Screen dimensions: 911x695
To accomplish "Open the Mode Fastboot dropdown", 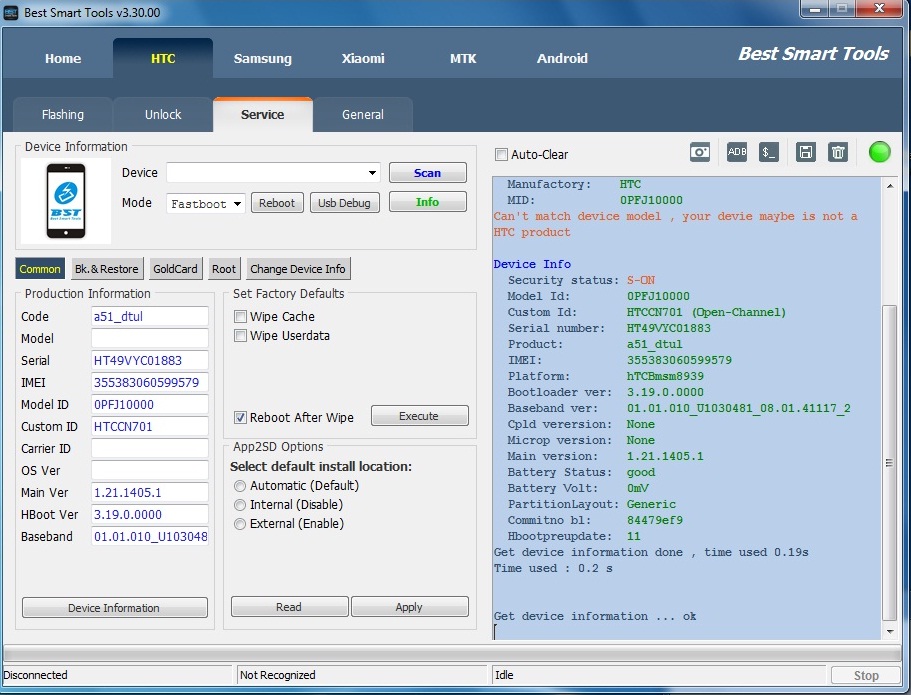I will pyautogui.click(x=237, y=203).
